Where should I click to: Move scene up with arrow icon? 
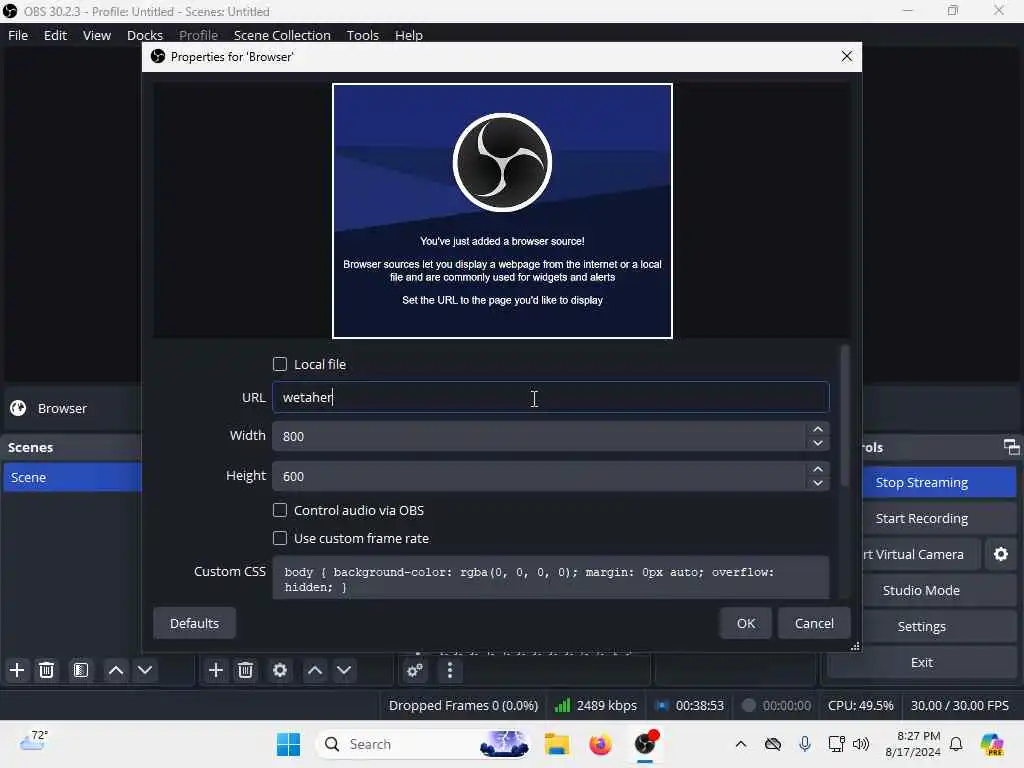point(116,670)
